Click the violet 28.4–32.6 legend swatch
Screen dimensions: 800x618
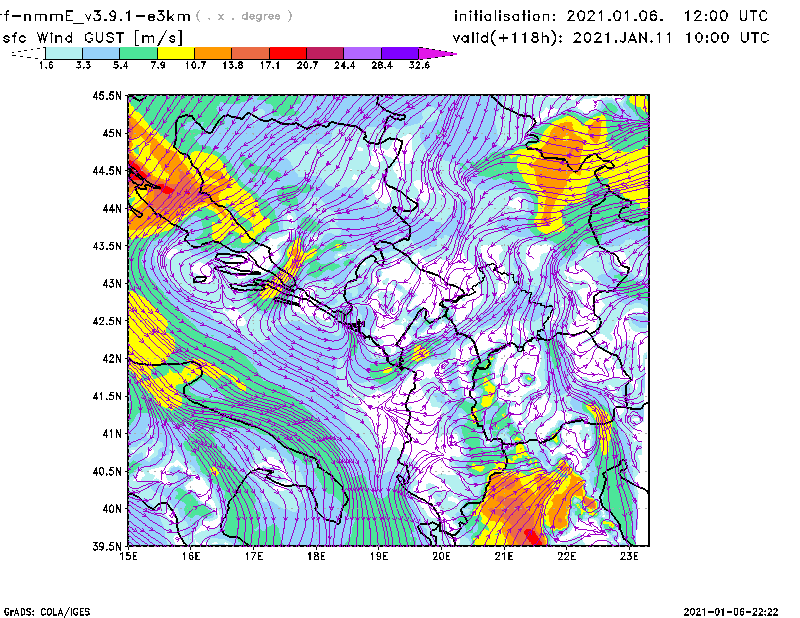(400, 53)
